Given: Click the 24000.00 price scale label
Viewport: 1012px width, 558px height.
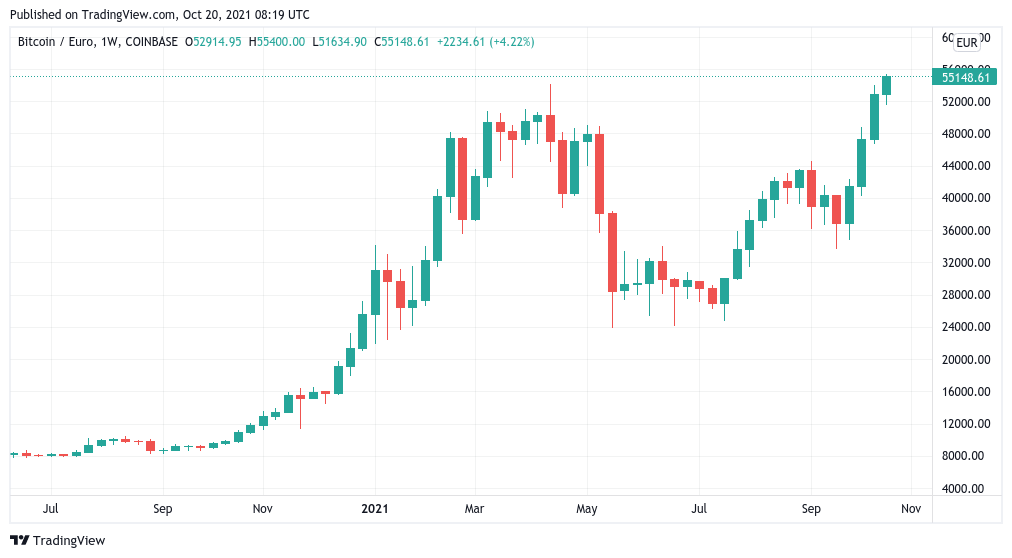Looking at the screenshot, I should 965,327.
